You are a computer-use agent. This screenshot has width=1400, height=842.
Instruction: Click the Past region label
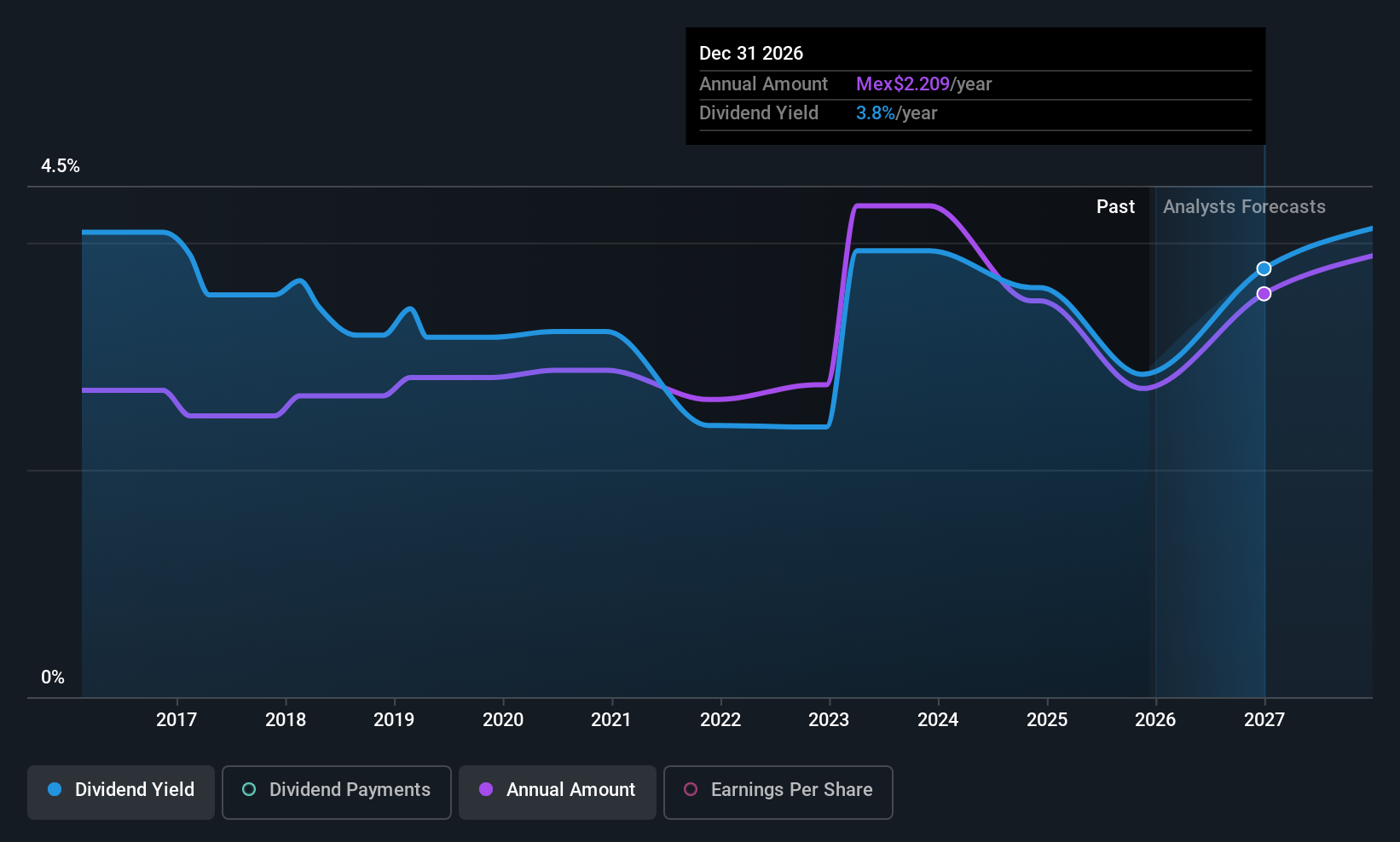[1115, 207]
